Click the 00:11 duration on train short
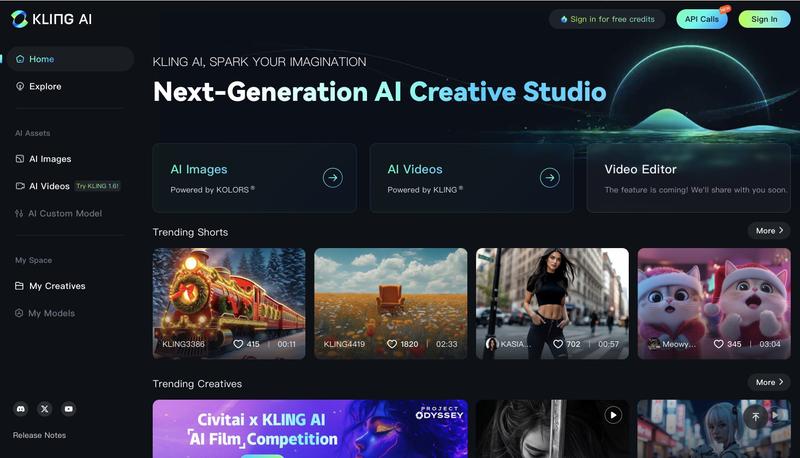 (x=287, y=344)
